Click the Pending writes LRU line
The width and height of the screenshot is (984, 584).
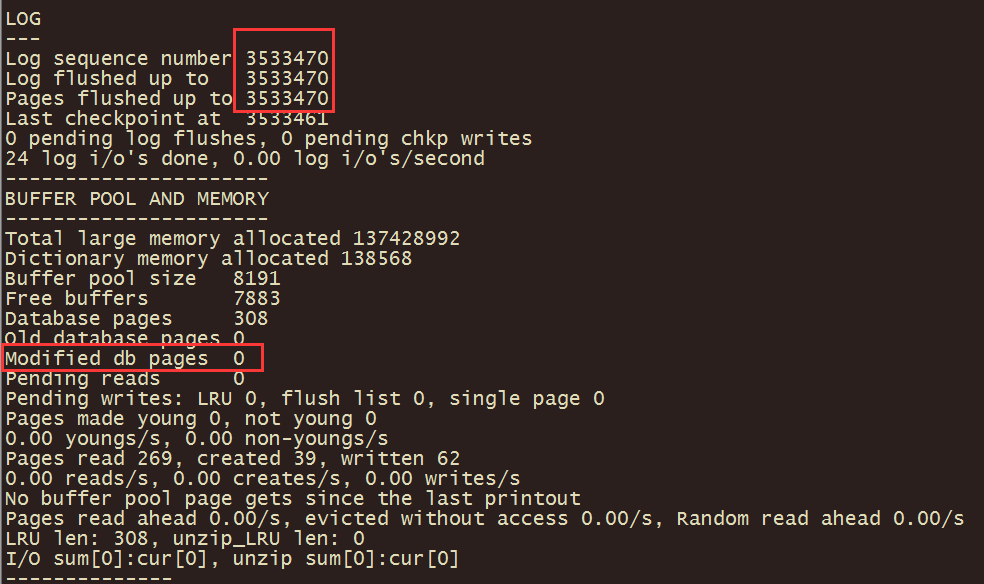(x=304, y=399)
